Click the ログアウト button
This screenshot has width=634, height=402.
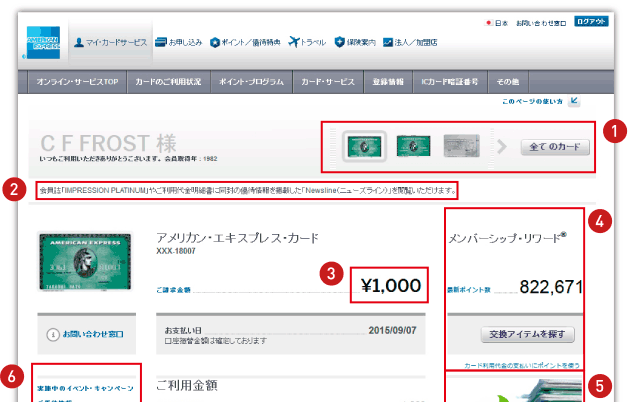point(591,21)
